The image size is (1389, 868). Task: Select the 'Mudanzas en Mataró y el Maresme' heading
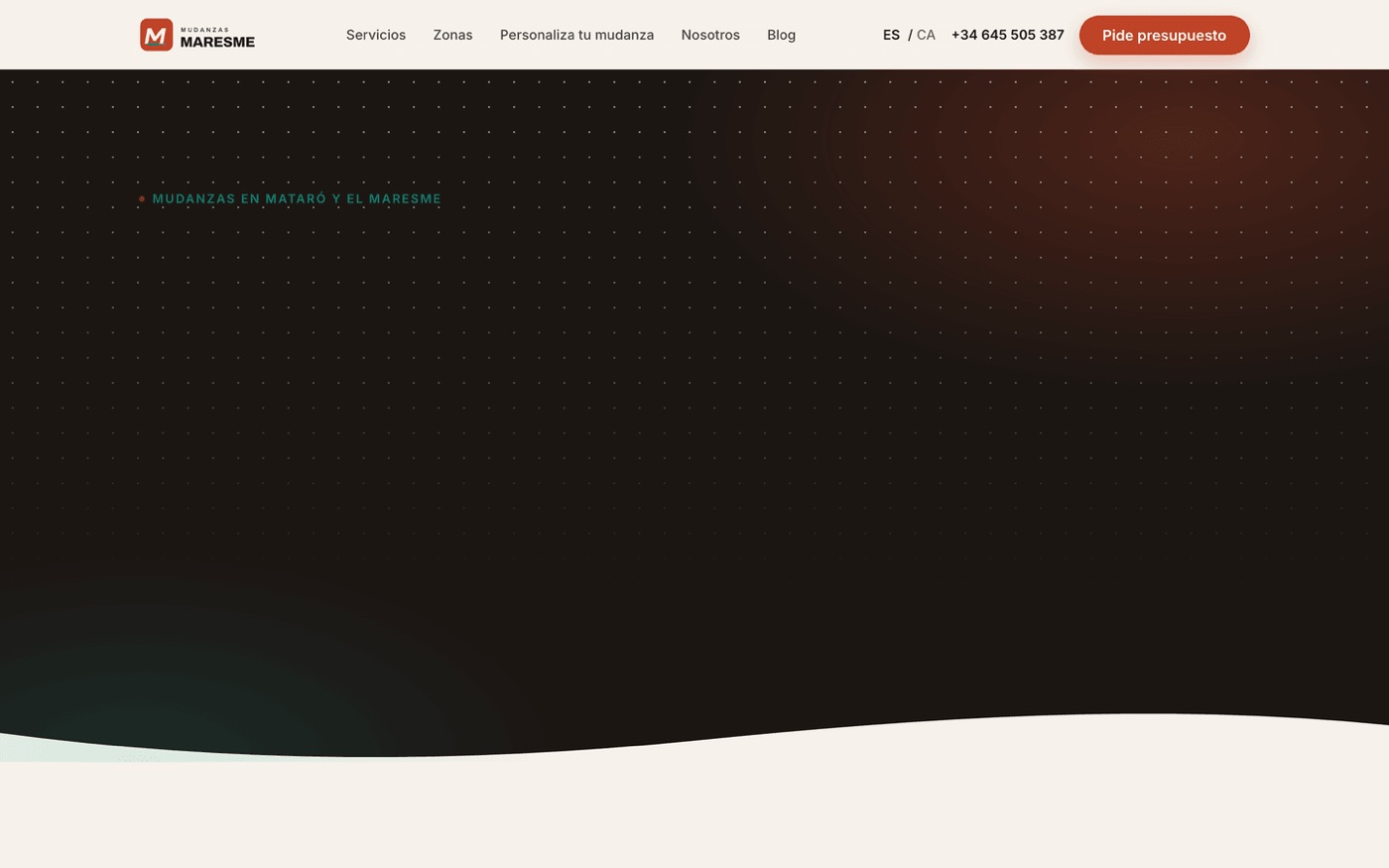point(297,198)
